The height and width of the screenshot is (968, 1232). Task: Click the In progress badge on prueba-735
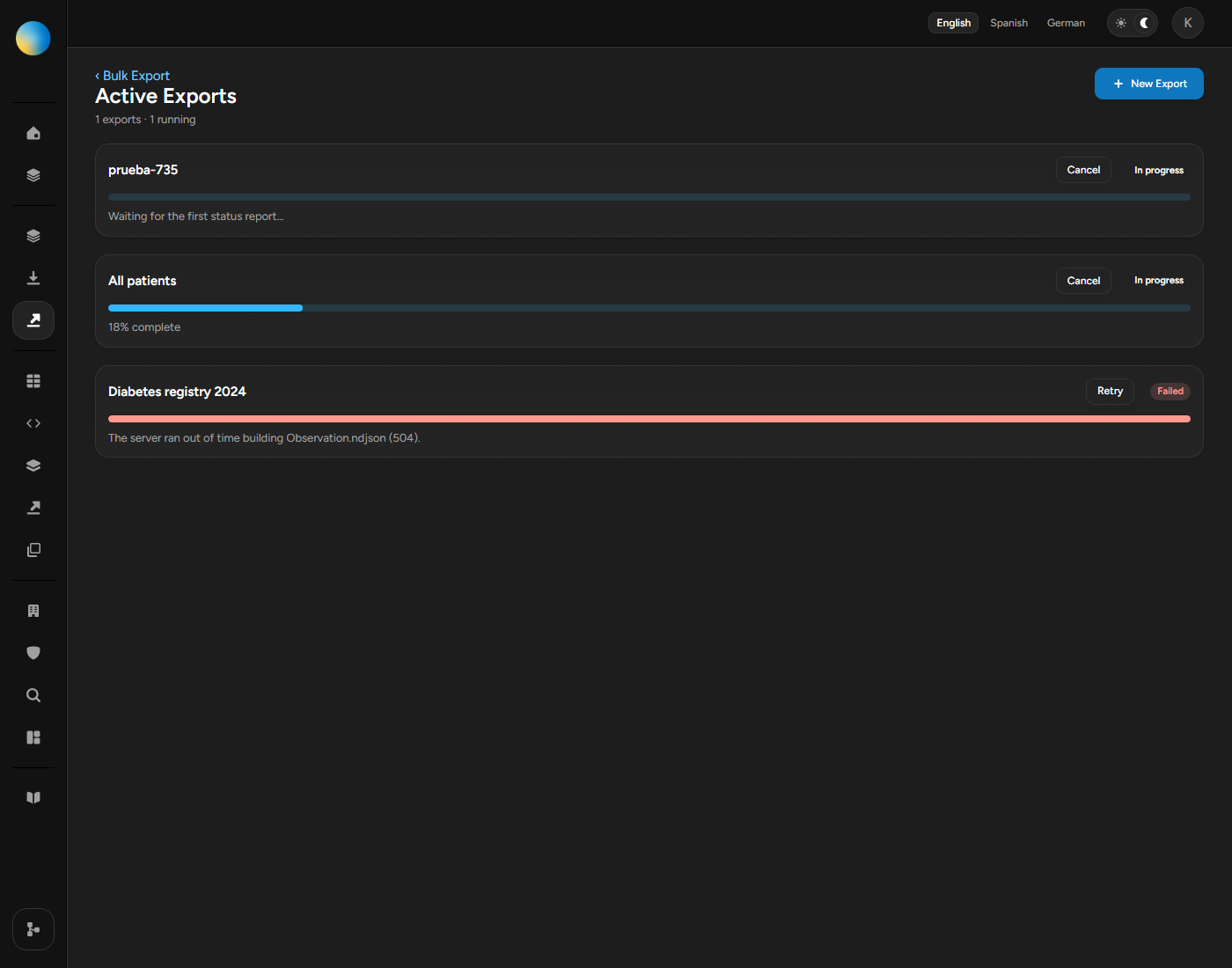coord(1159,170)
